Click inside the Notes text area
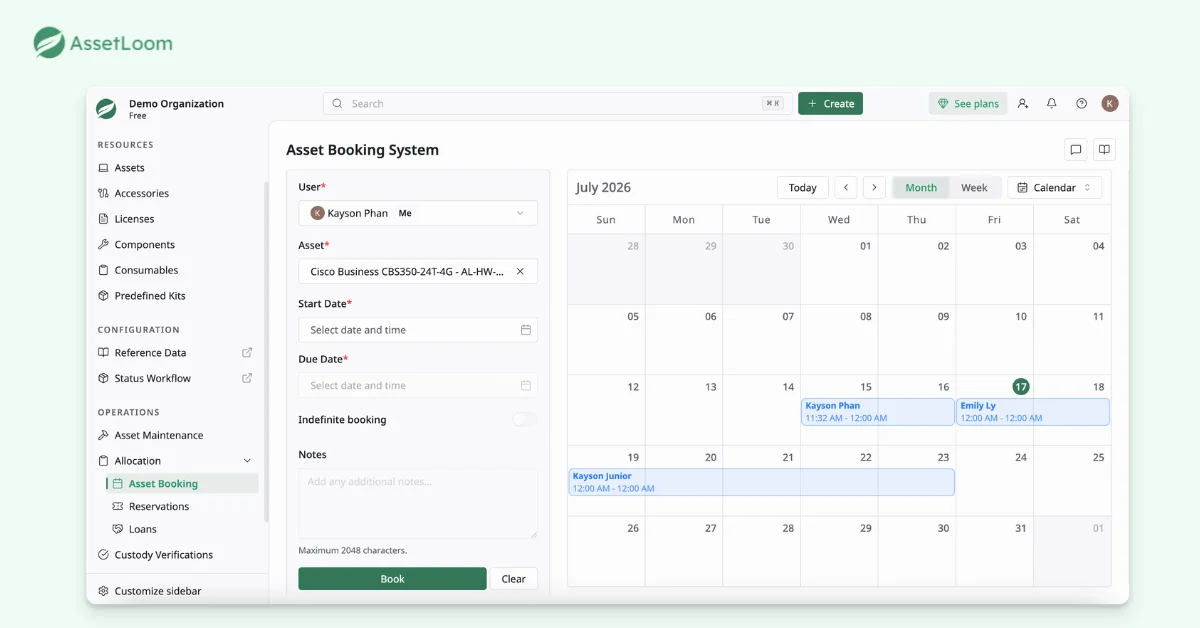1200x628 pixels. click(x=418, y=505)
